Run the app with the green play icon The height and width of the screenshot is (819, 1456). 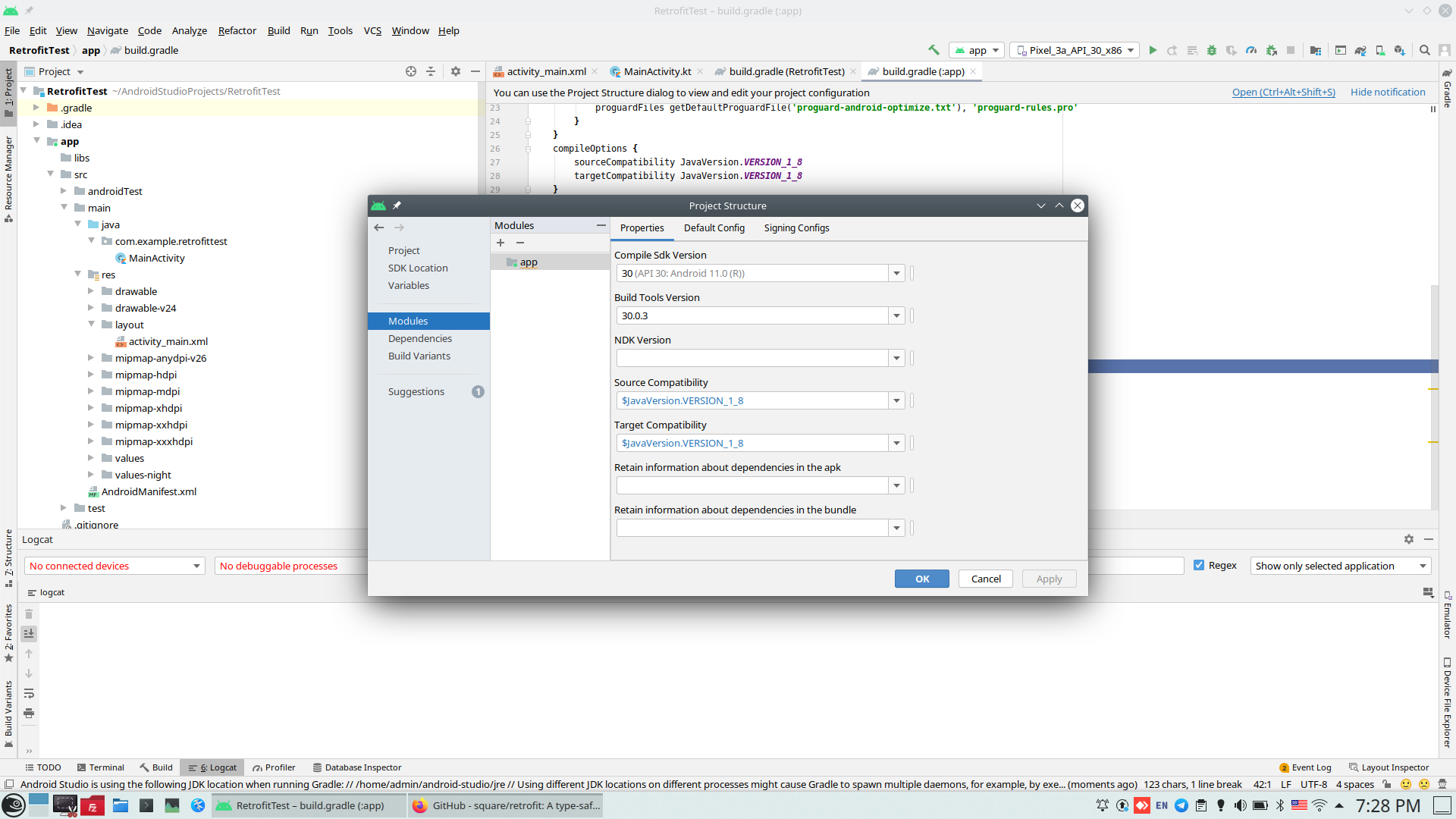point(1153,50)
